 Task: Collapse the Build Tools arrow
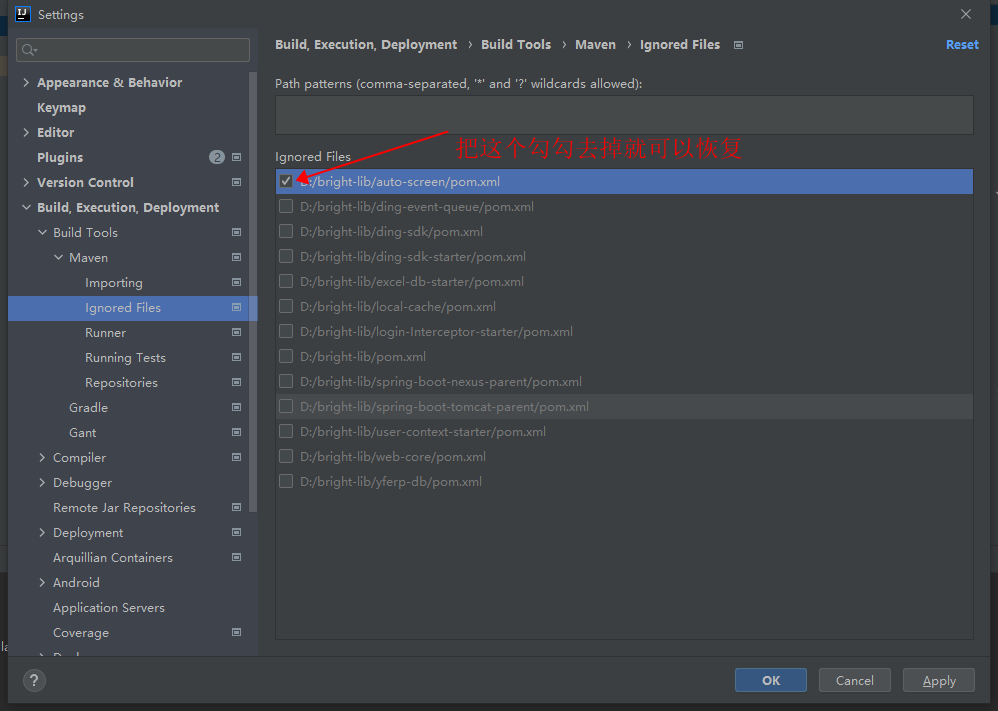click(x=42, y=232)
